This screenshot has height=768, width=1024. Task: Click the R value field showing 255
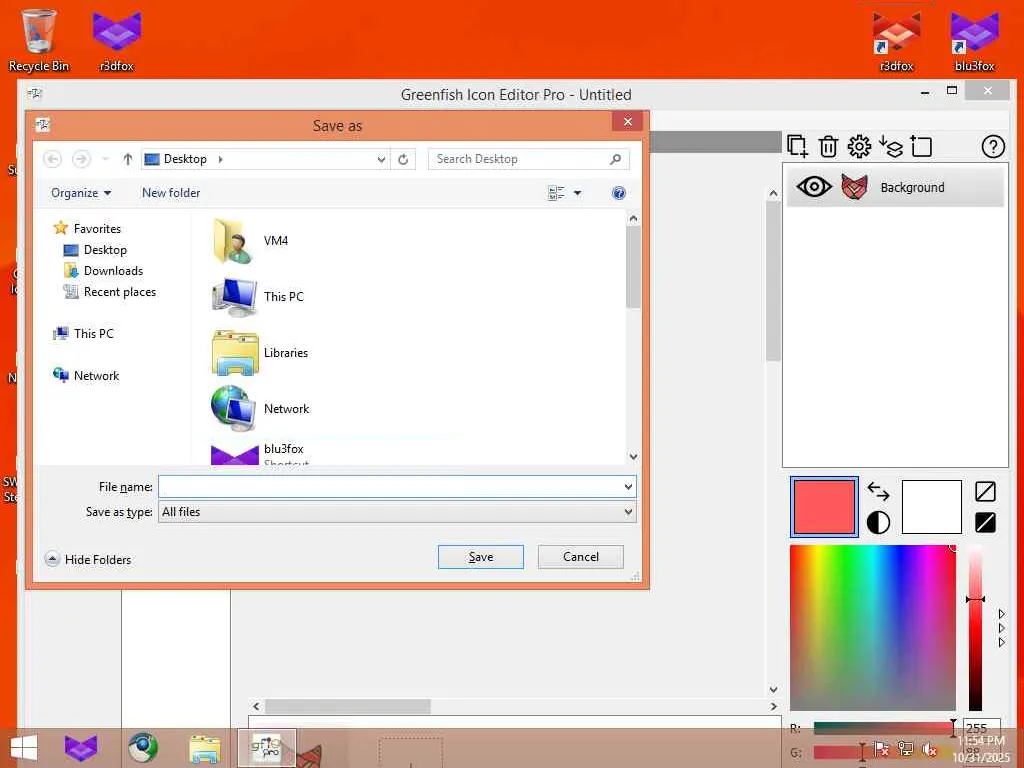(981, 727)
